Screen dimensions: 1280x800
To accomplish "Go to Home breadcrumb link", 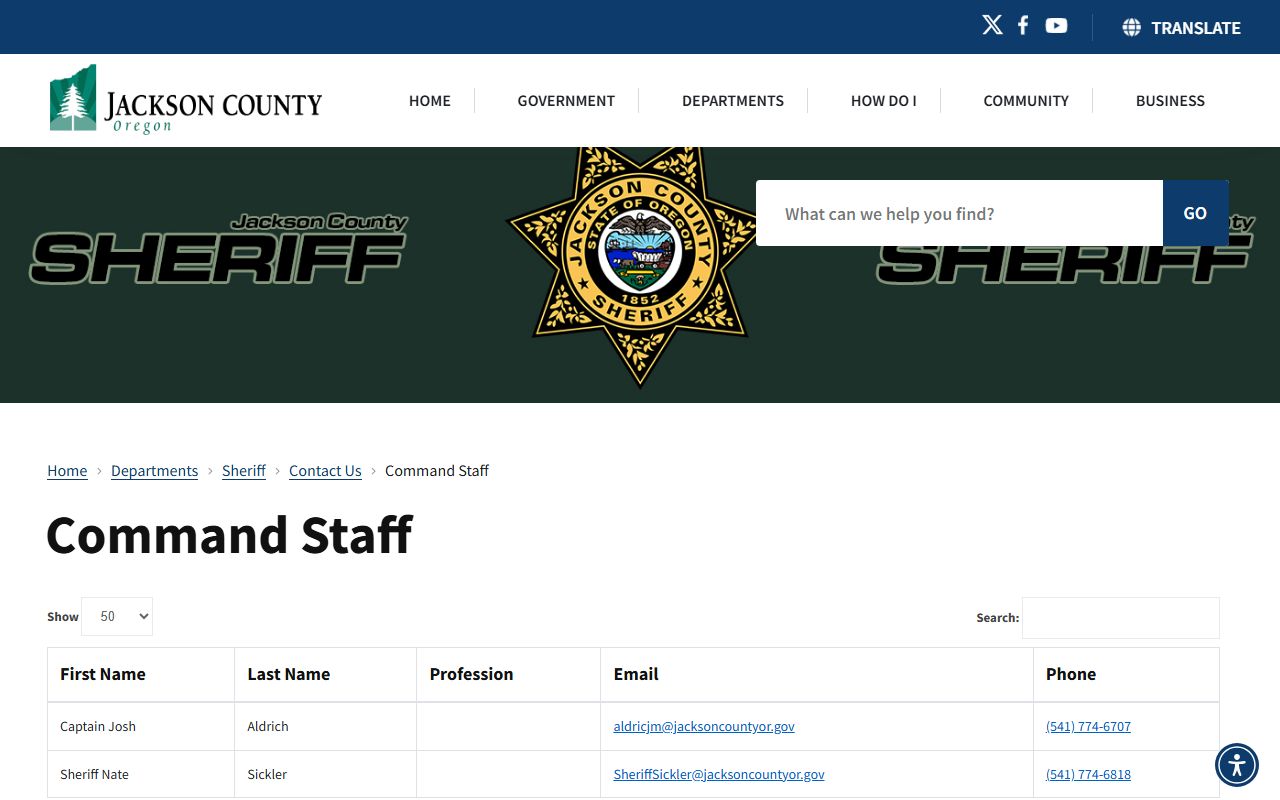I will pos(67,471).
